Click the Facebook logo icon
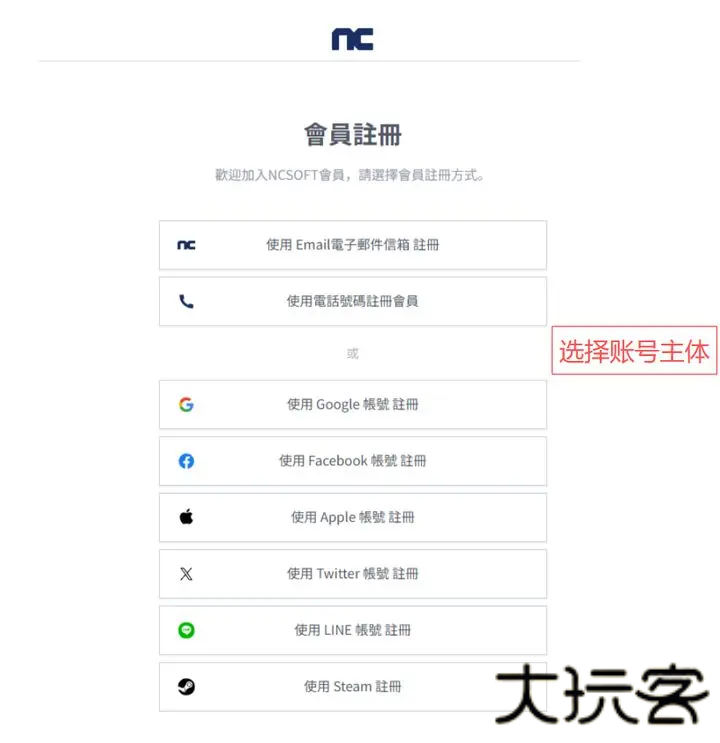The image size is (720, 743). (x=186, y=461)
